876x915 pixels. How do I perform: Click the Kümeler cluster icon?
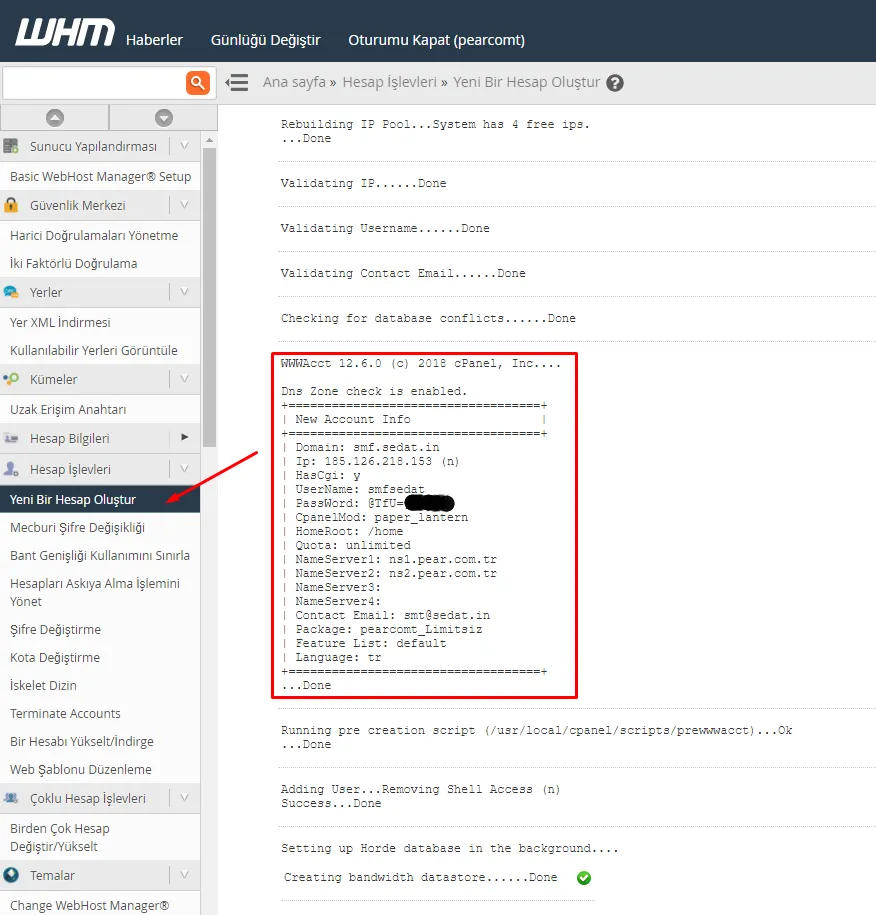(11, 379)
